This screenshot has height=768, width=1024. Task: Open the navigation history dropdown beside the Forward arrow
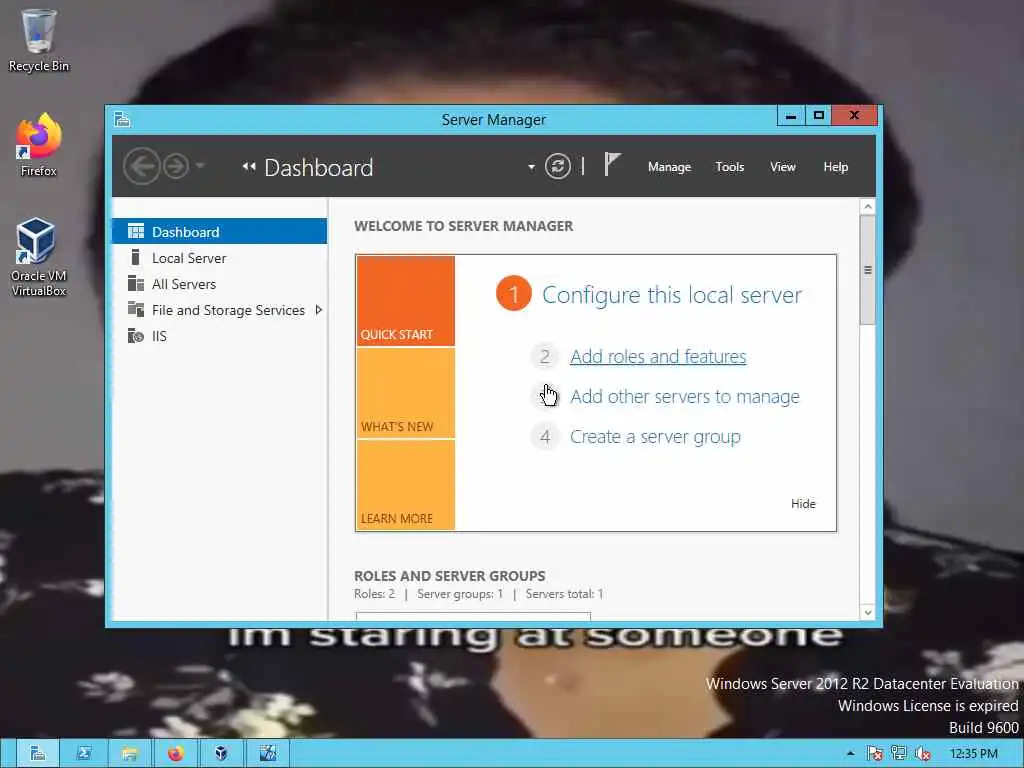(200, 166)
